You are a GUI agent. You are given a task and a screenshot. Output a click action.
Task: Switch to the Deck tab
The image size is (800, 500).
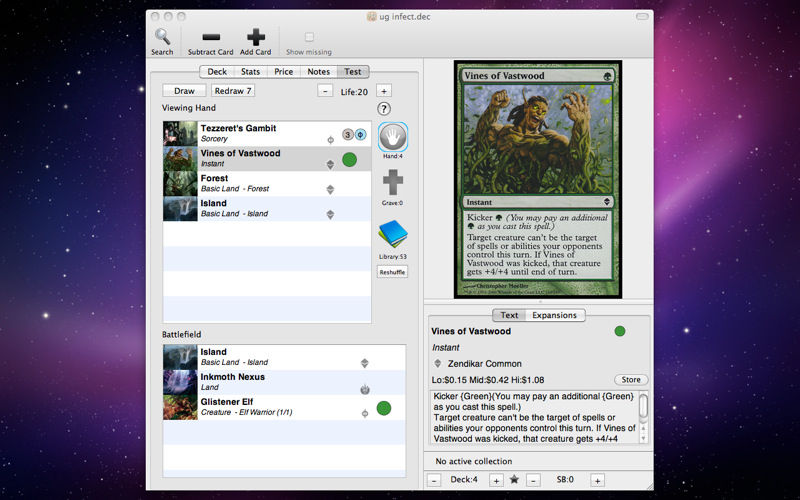[217, 71]
